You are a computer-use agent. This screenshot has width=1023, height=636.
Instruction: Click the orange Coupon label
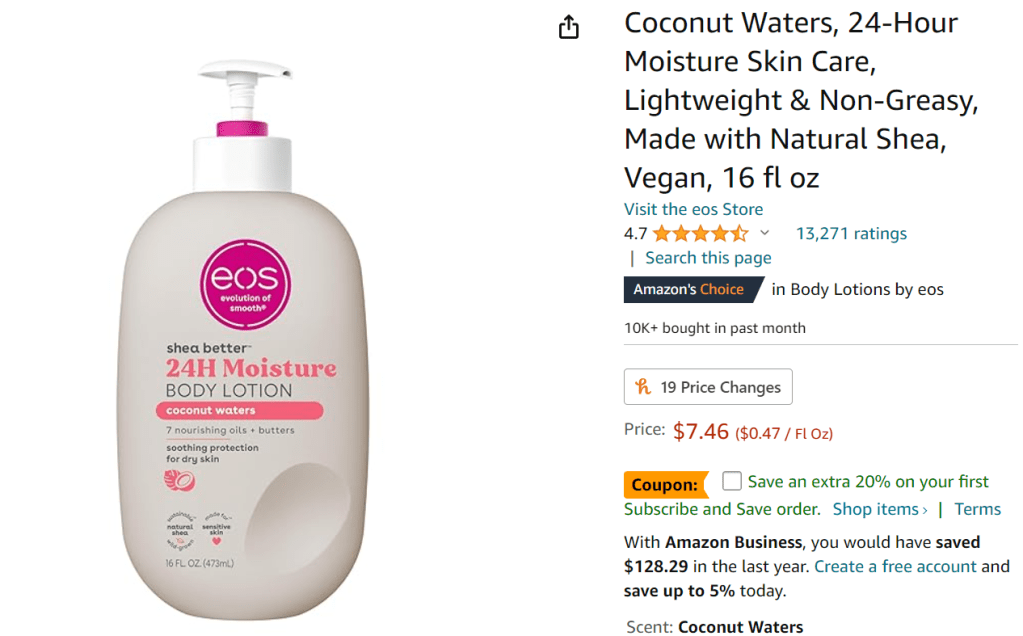(x=665, y=485)
